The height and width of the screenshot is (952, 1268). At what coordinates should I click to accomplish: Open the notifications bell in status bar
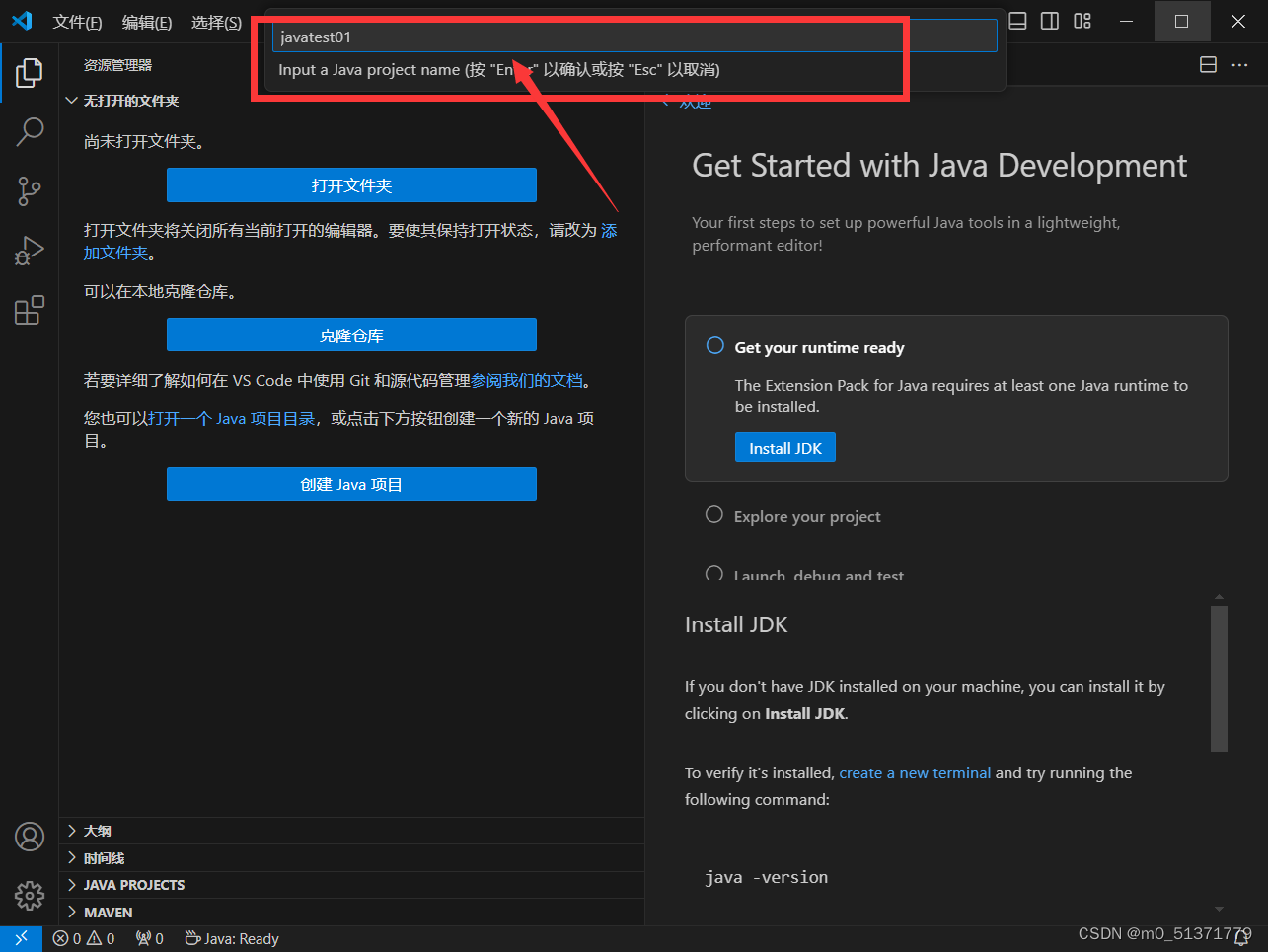(x=1242, y=939)
